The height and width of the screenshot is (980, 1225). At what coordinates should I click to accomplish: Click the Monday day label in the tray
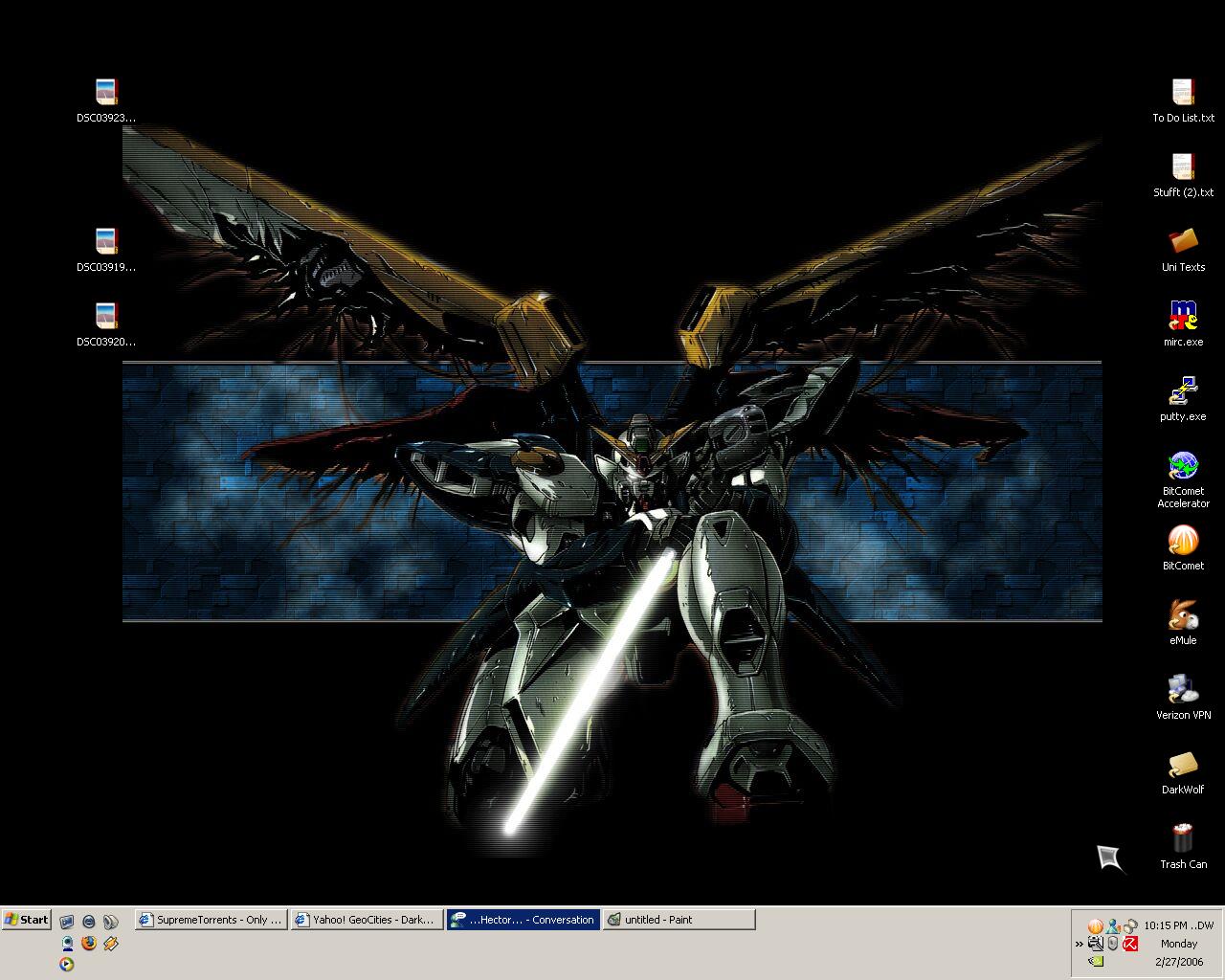[1179, 944]
